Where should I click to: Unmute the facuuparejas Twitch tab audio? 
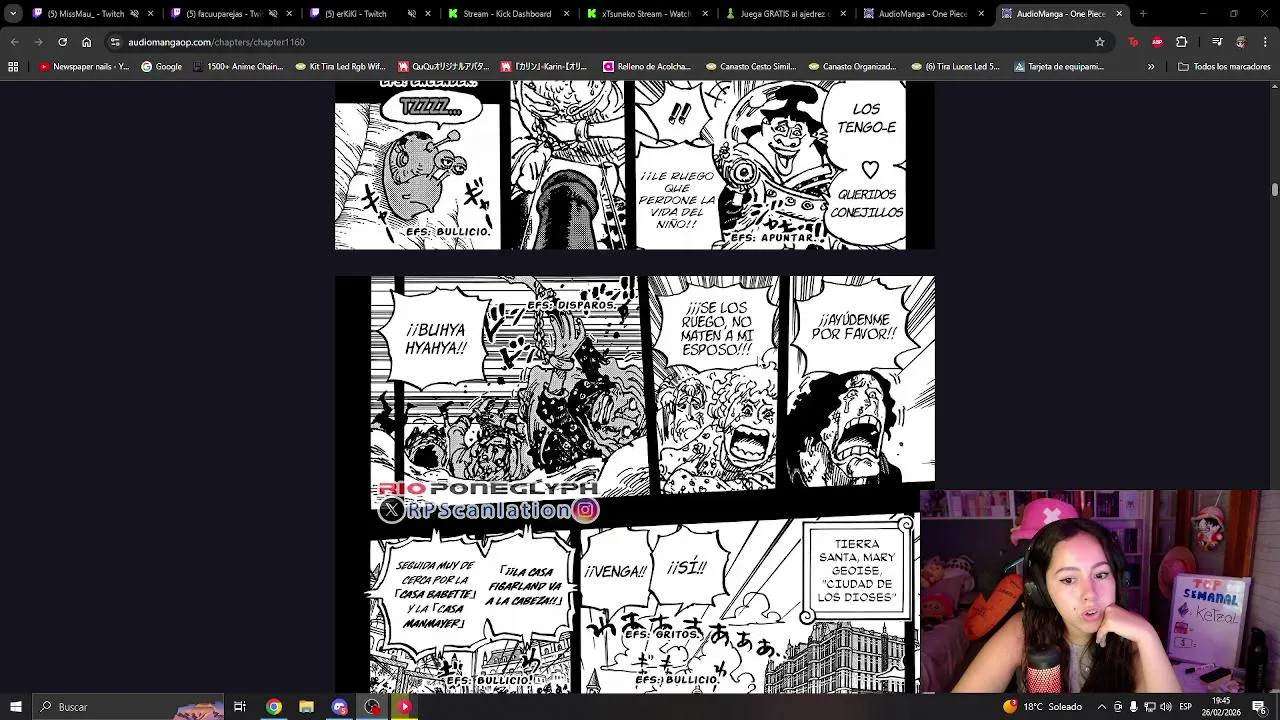(x=273, y=14)
